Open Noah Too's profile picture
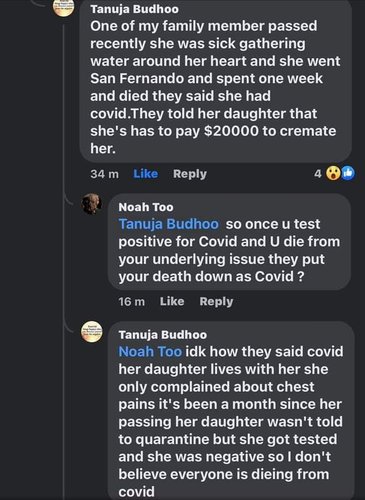Viewport: 365px width, 500px height. tap(91, 203)
